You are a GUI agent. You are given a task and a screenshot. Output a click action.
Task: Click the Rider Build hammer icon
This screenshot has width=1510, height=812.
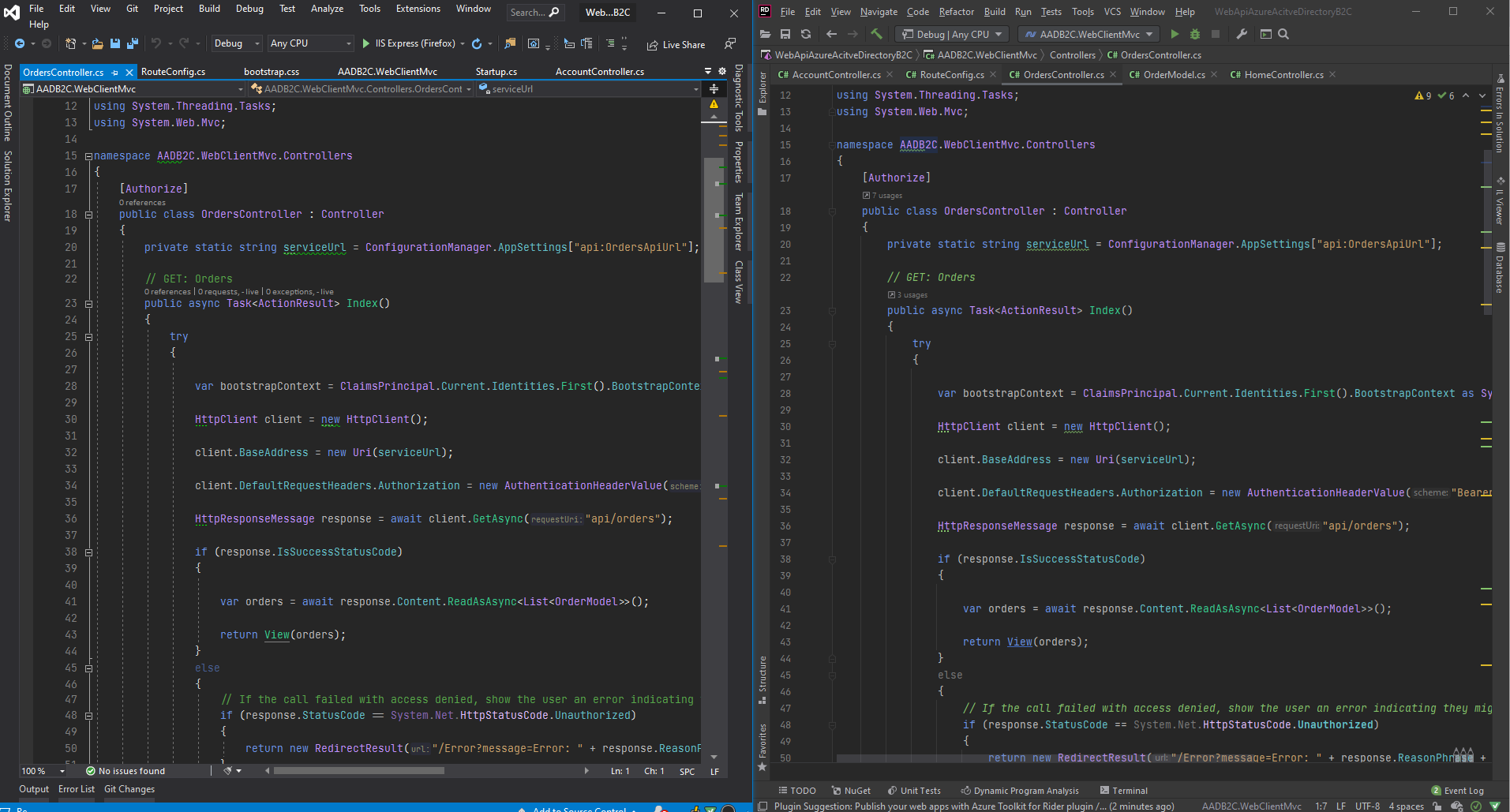[876, 34]
